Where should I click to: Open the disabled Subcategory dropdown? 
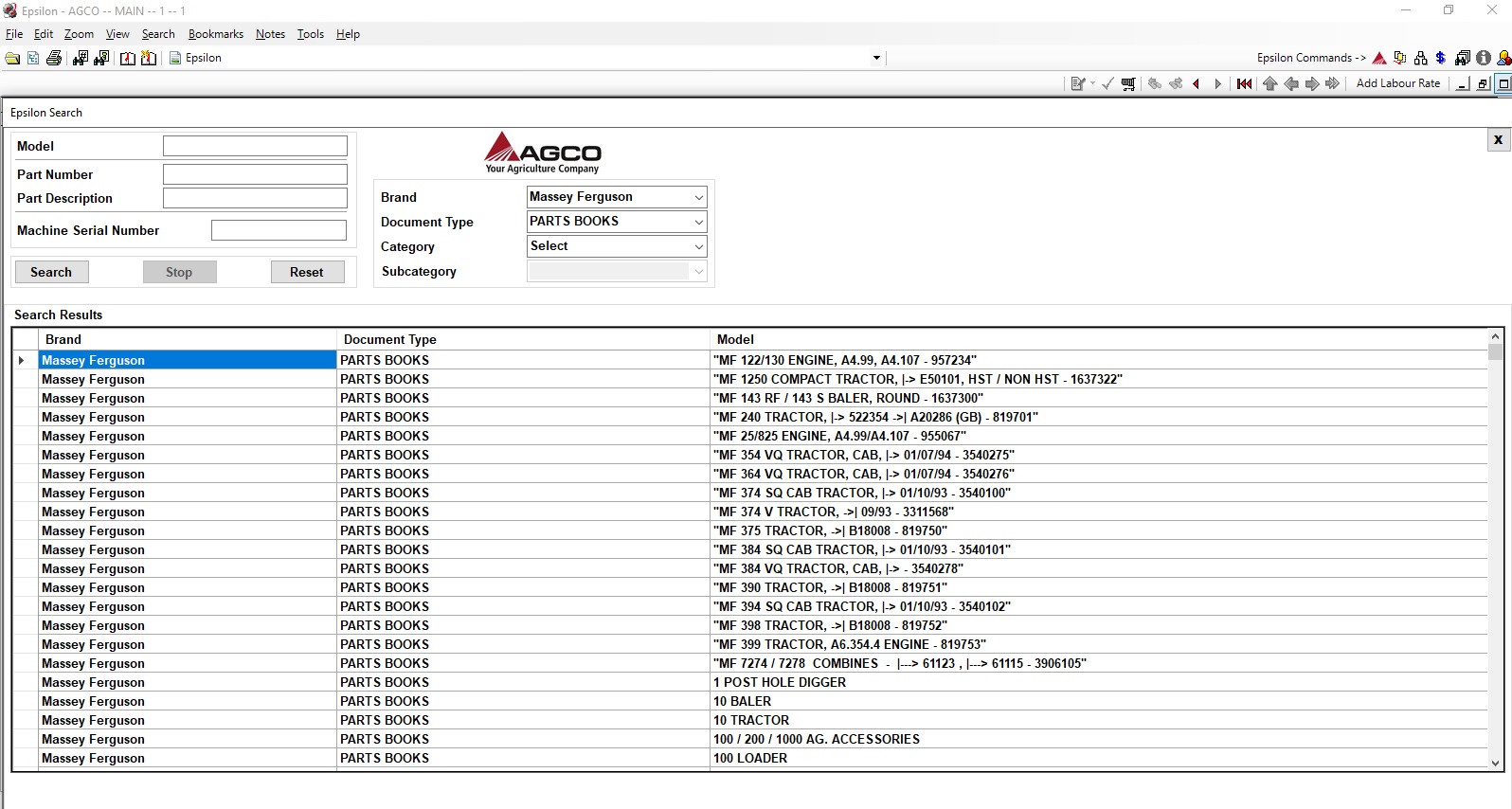(x=617, y=271)
